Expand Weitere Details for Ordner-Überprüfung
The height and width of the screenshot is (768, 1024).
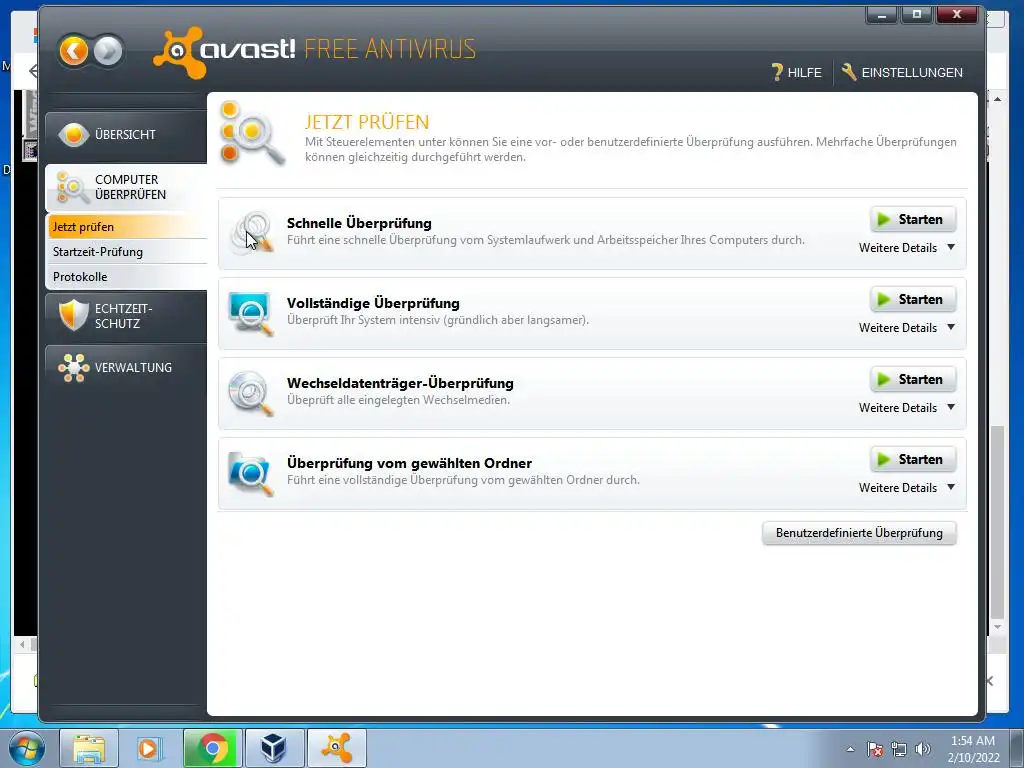pos(907,488)
